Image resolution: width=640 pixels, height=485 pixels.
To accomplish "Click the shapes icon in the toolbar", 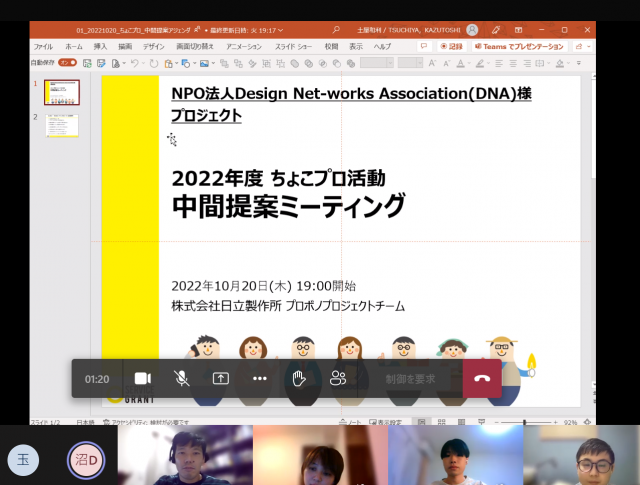I will [186, 63].
